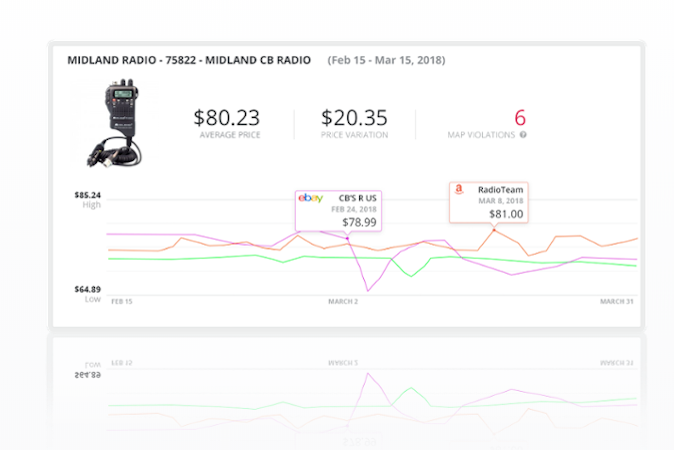Image resolution: width=674 pixels, height=450 pixels.
Task: Click the MARCH 31 axis label
Action: [x=617, y=302]
